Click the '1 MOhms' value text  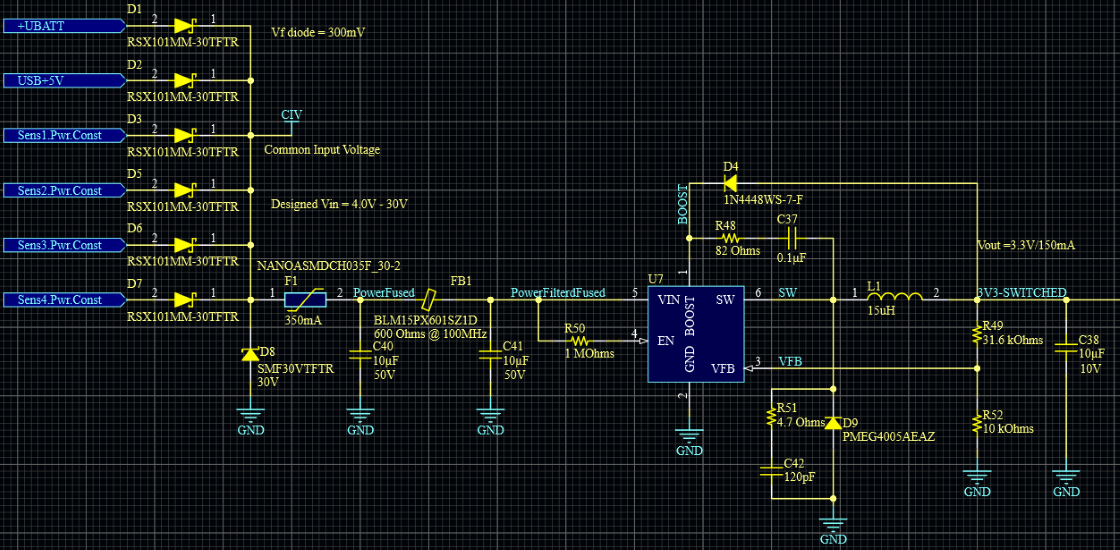[x=589, y=354]
